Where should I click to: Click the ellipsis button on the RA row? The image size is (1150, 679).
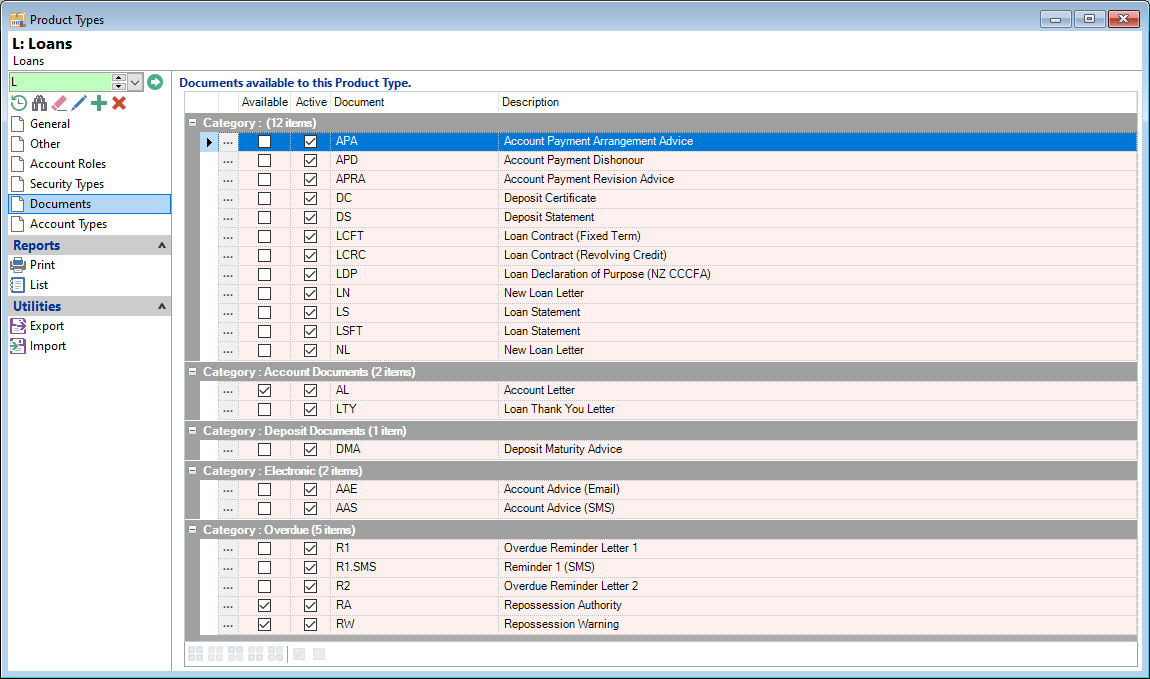[x=228, y=606]
